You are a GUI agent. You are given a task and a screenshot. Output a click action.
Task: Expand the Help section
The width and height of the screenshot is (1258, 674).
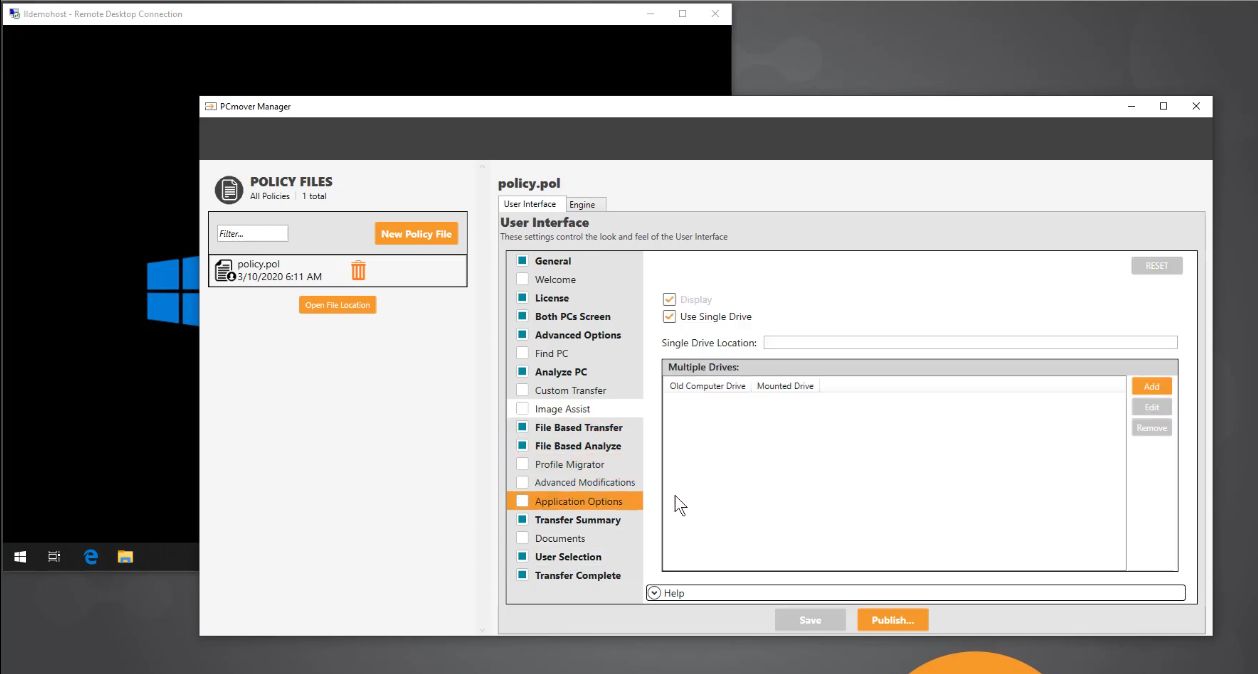tap(654, 593)
